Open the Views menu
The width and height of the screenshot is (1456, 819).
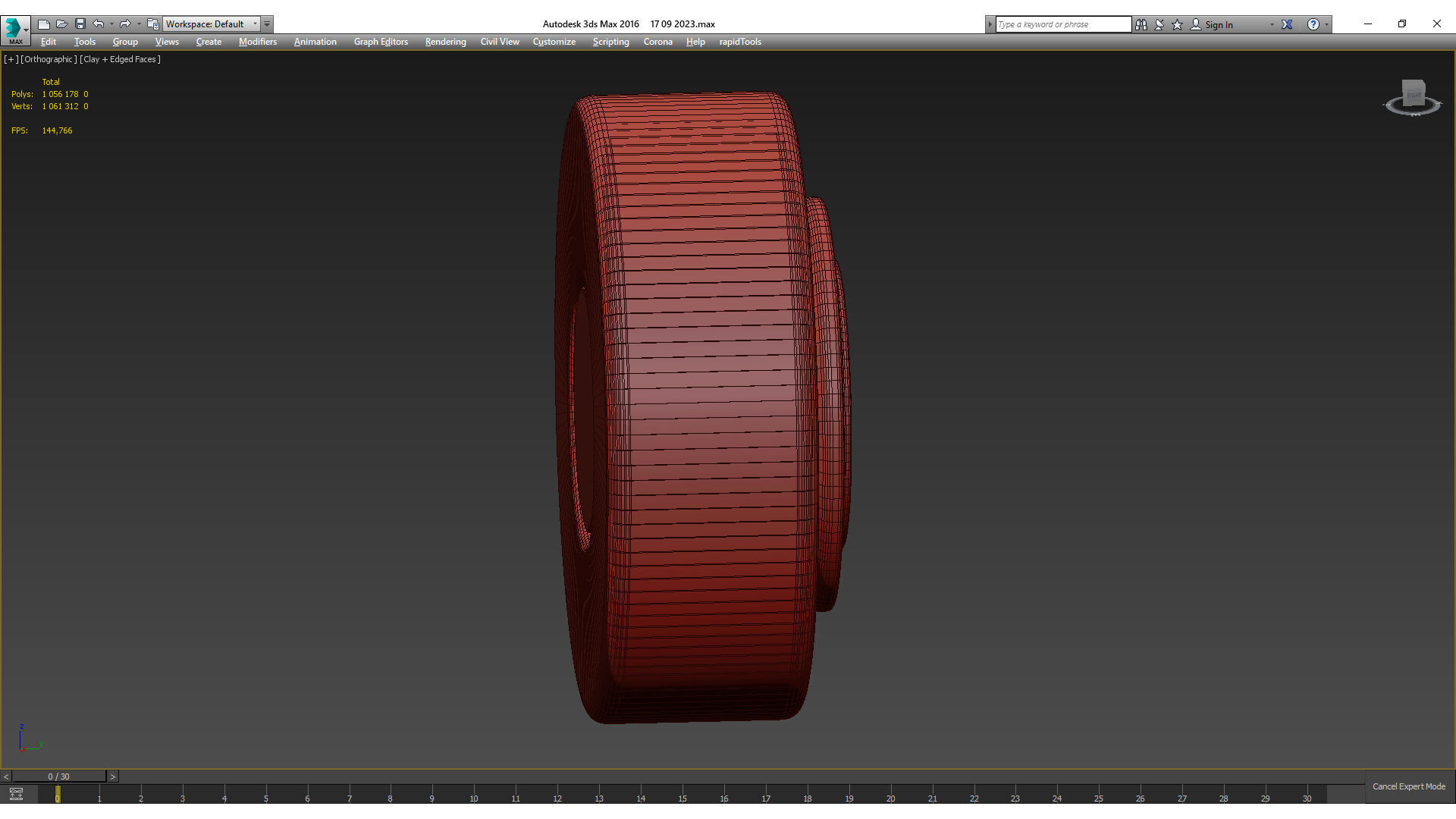point(167,42)
